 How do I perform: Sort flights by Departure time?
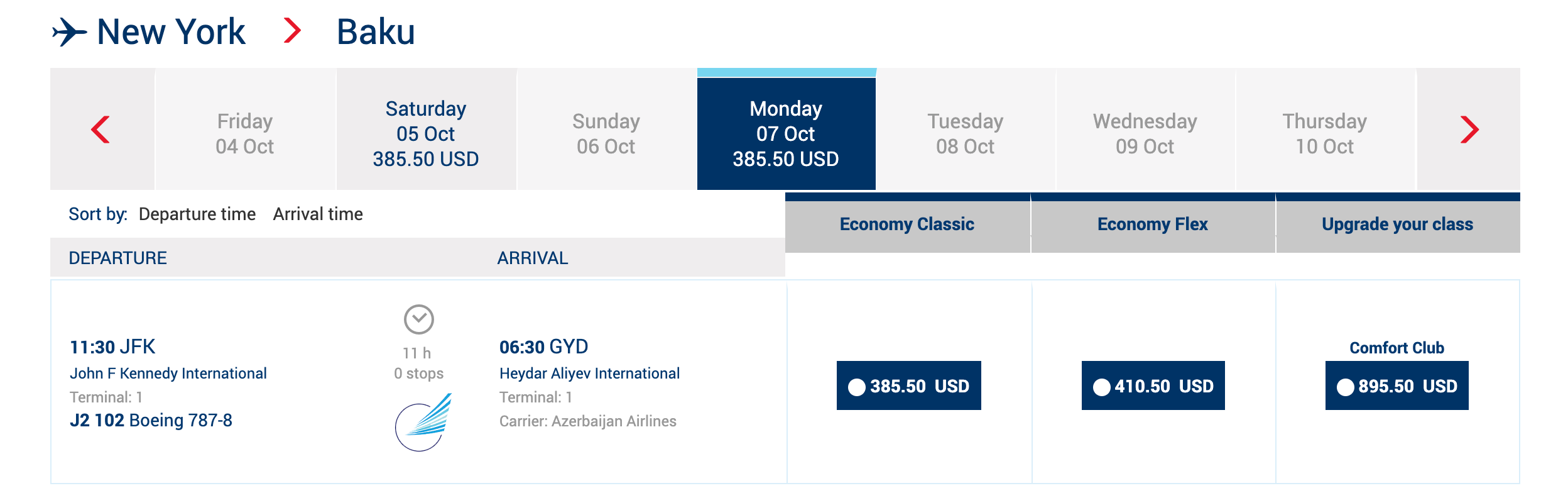pos(197,214)
